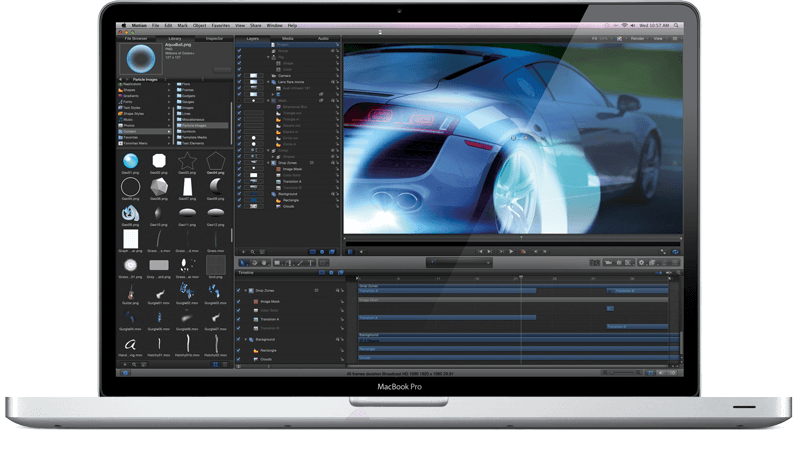
Task: Select the arrow Select/Transform tool
Action: coord(243,263)
